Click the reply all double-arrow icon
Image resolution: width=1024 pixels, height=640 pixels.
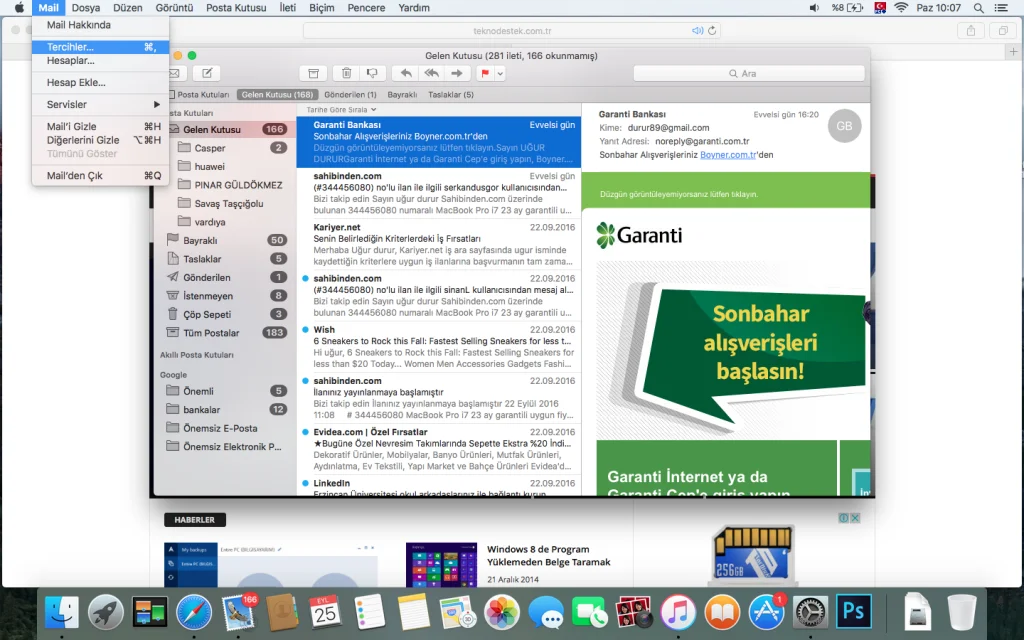click(431, 73)
